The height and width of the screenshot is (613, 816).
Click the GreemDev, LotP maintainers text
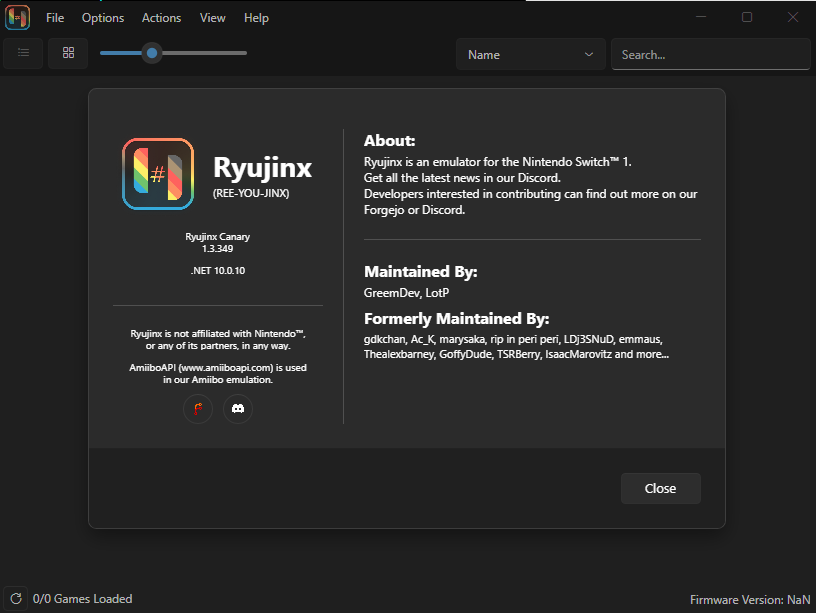(x=406, y=293)
